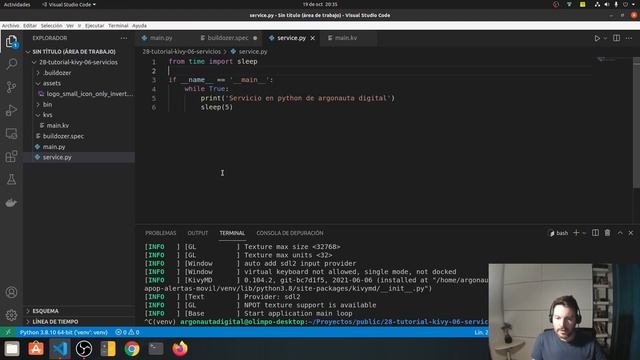Open Ubuntu Software from the dock
The height and width of the screenshot is (360, 640).
click(x=36, y=349)
